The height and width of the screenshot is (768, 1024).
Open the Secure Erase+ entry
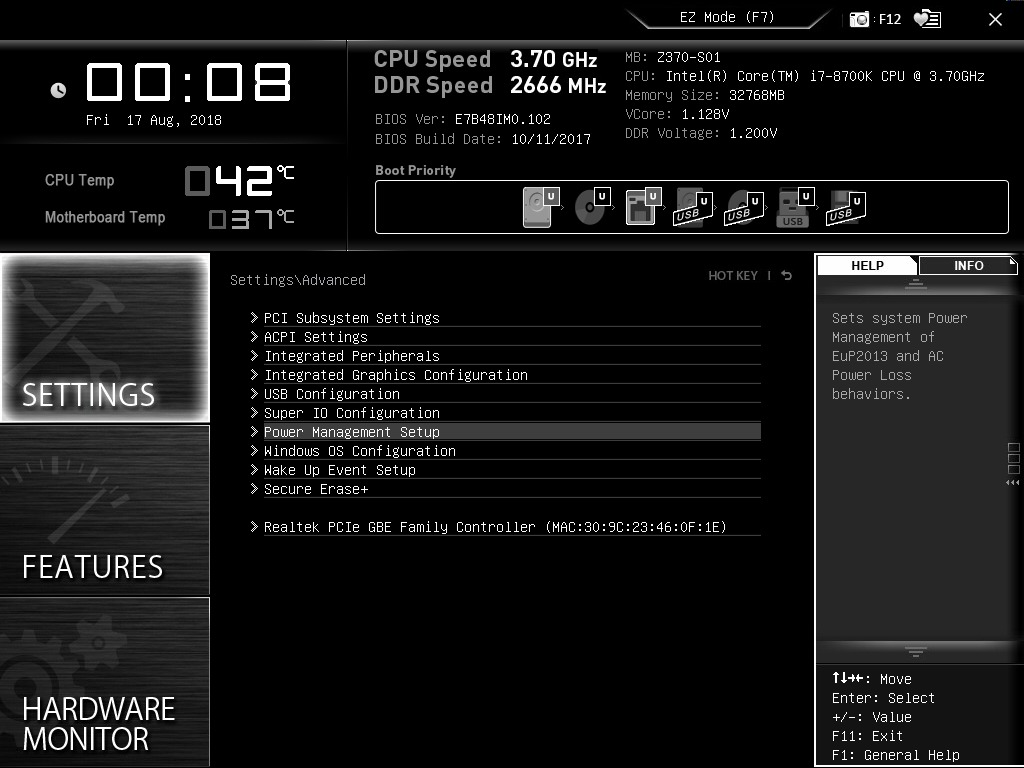[310, 489]
